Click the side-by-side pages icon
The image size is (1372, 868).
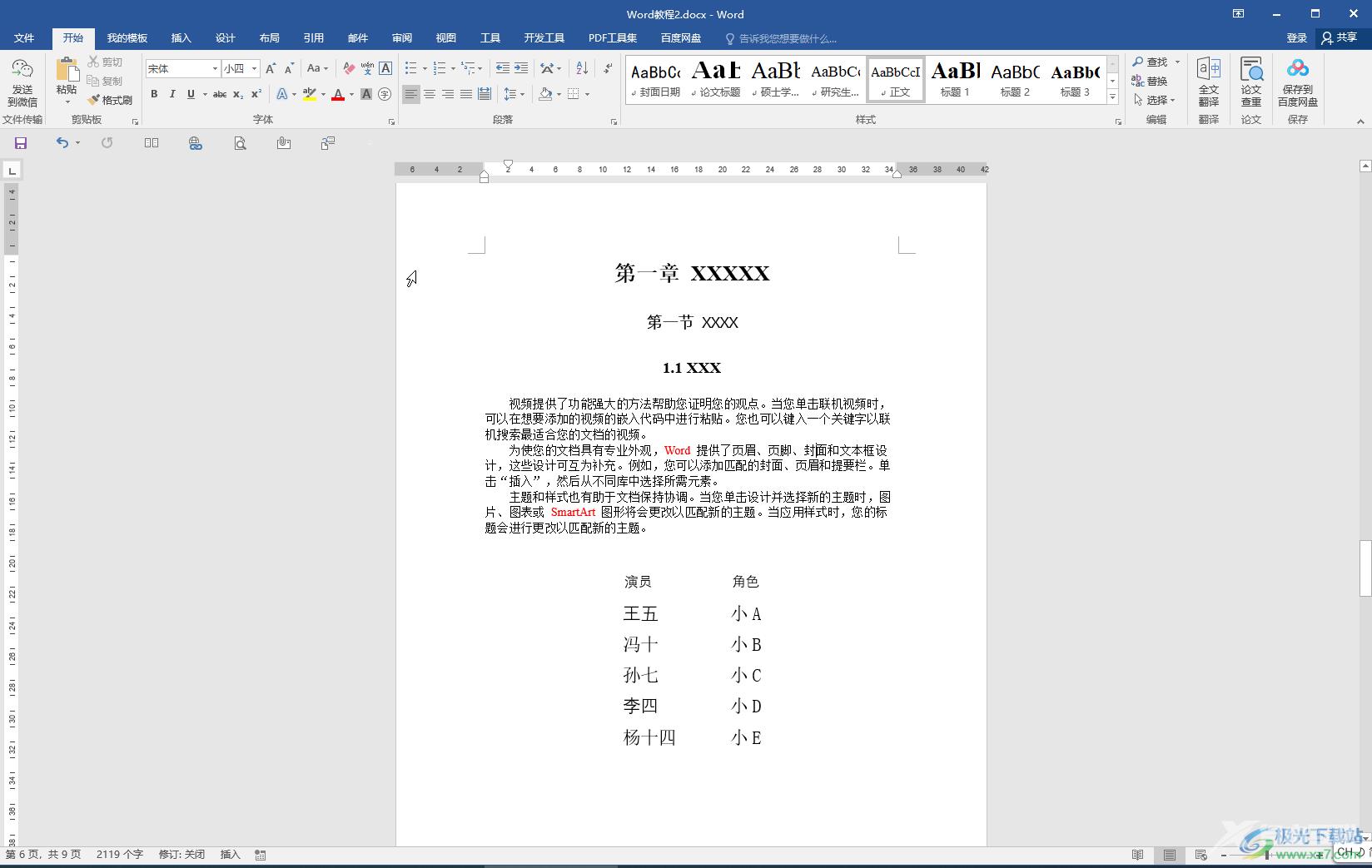pyautogui.click(x=152, y=143)
